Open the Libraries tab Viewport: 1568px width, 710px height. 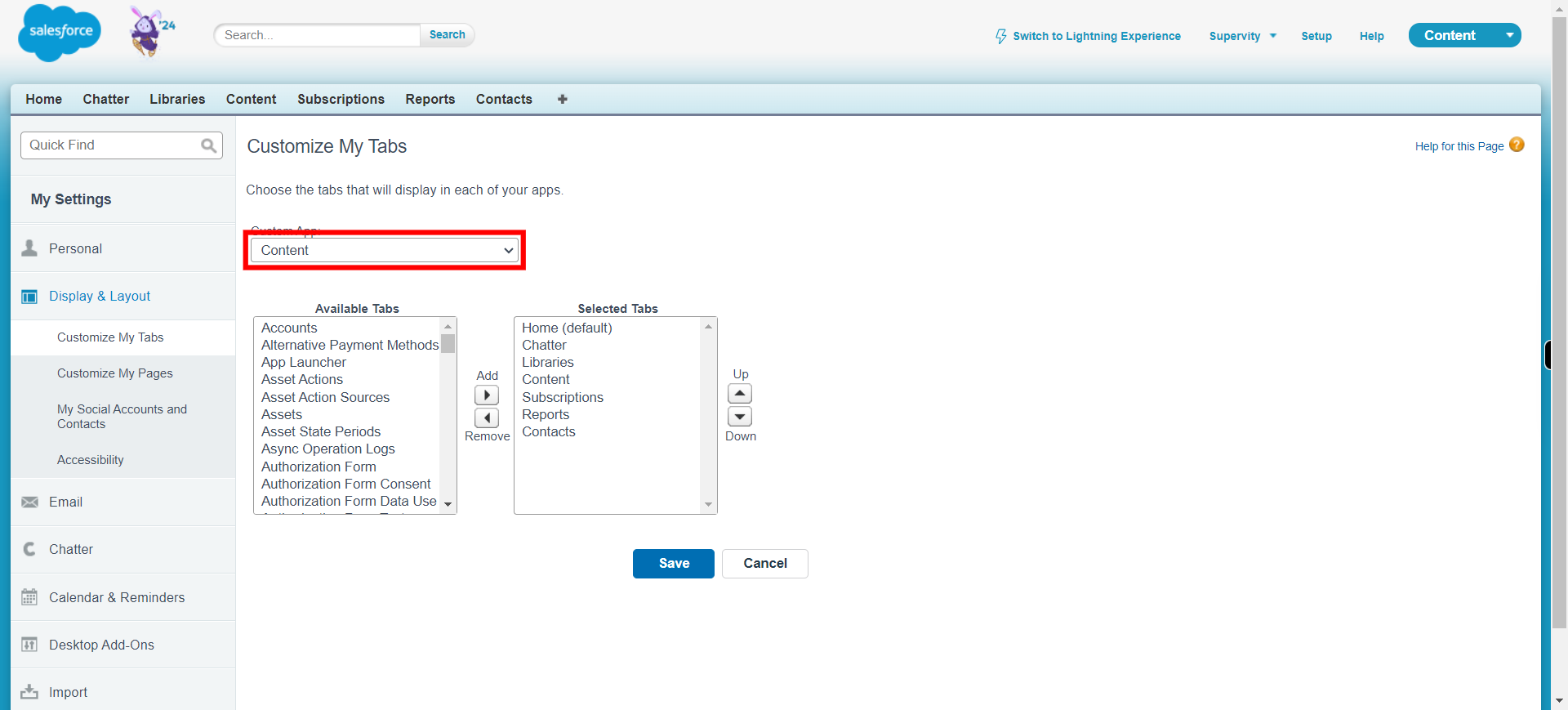[177, 99]
